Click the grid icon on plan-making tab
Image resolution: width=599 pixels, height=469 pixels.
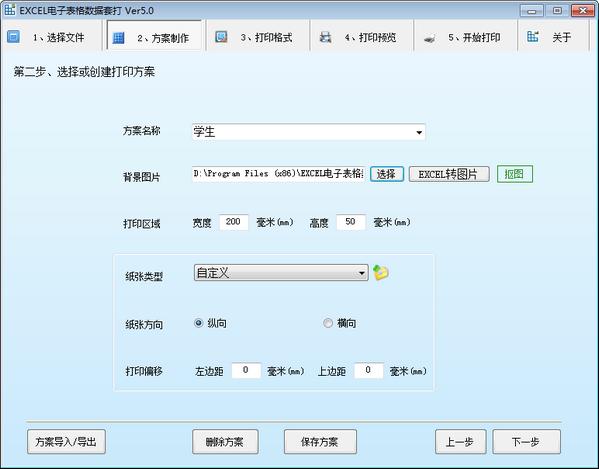point(118,38)
